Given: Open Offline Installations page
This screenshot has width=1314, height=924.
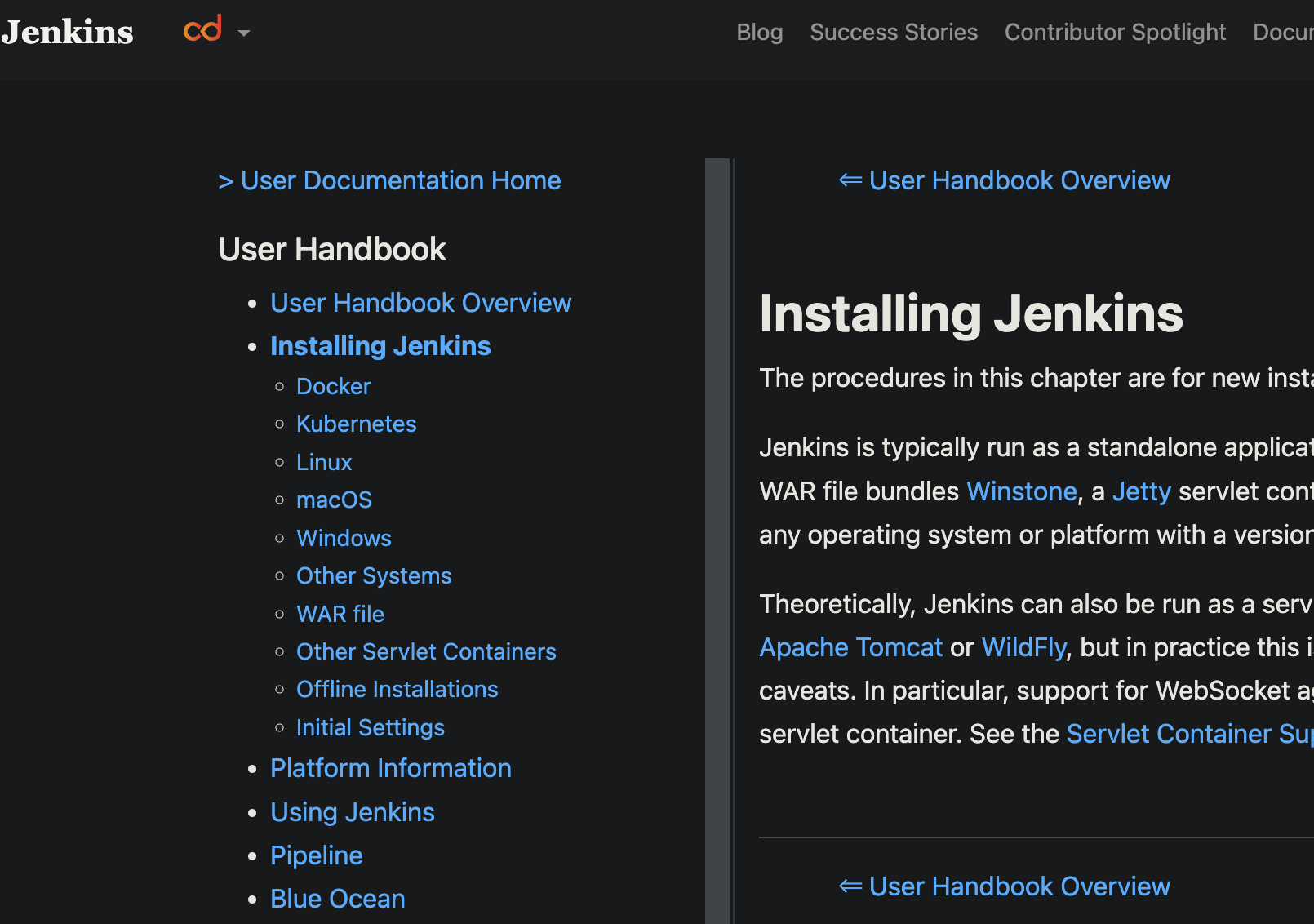Looking at the screenshot, I should pos(397,689).
